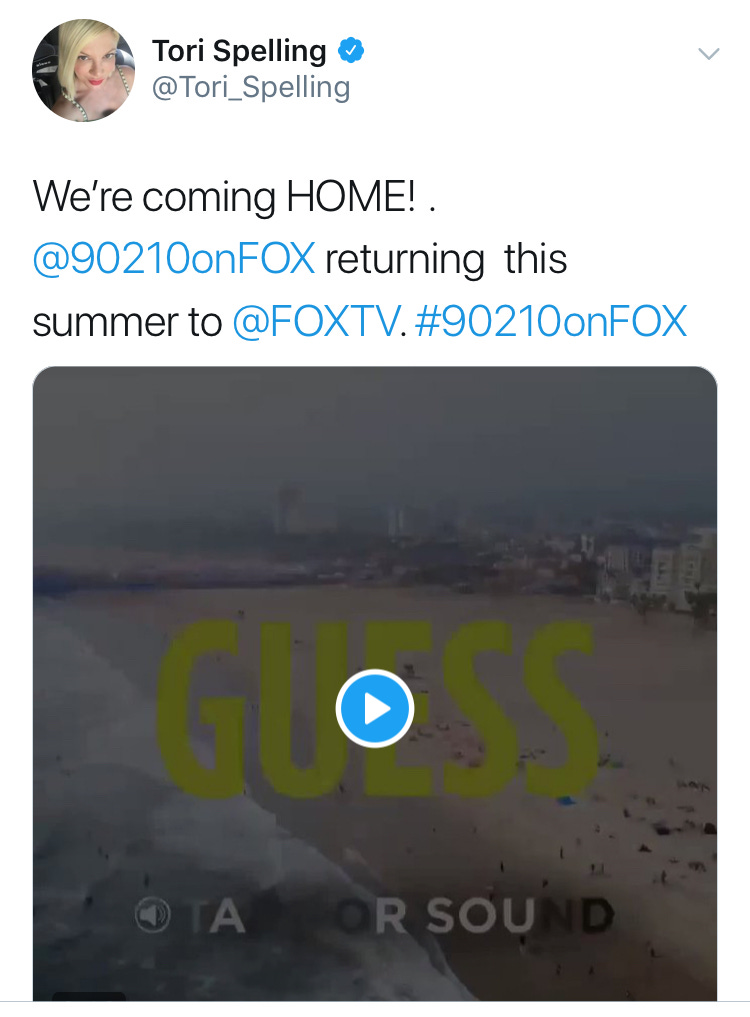Click the dark label at video's bottom-left
The width and height of the screenshot is (750, 1017).
coord(89,996)
